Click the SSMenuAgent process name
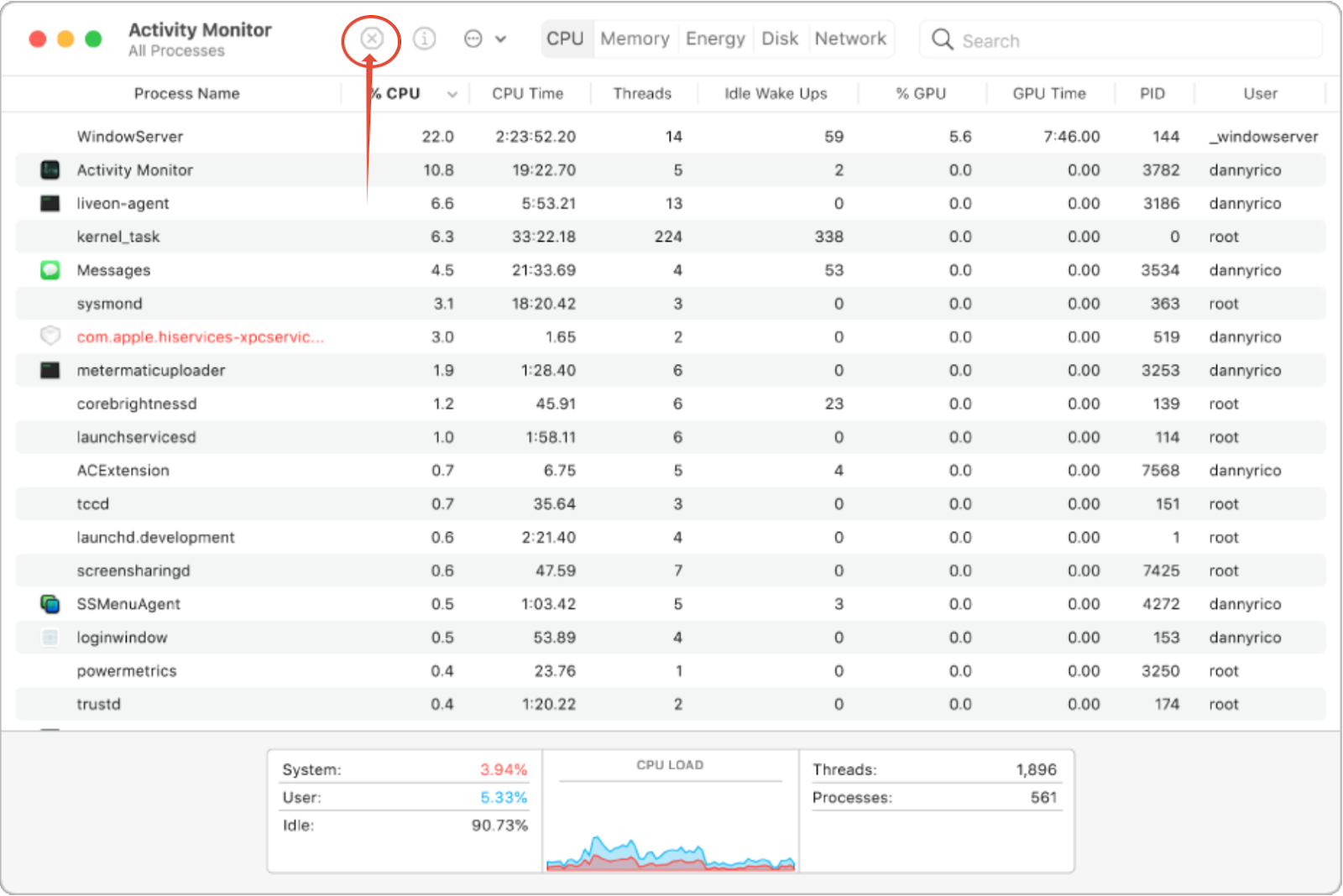1343x896 pixels. [x=128, y=604]
